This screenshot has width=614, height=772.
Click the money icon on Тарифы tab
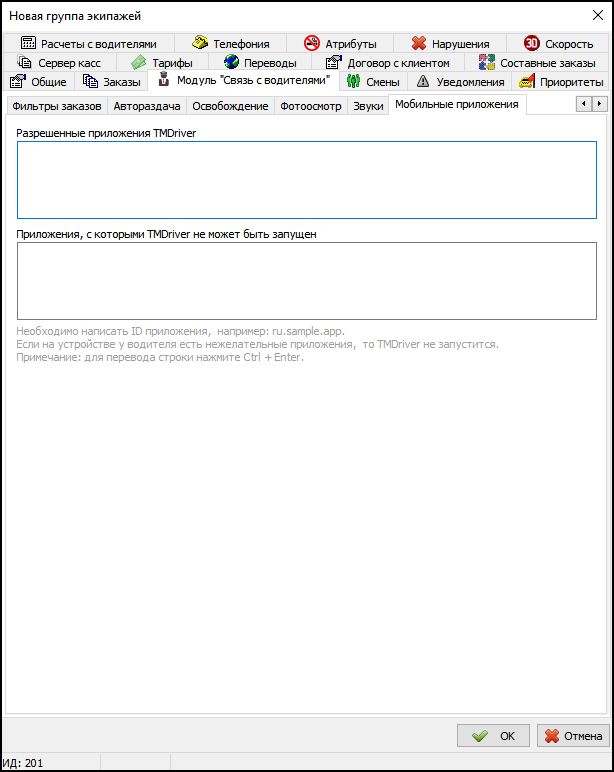[139, 63]
